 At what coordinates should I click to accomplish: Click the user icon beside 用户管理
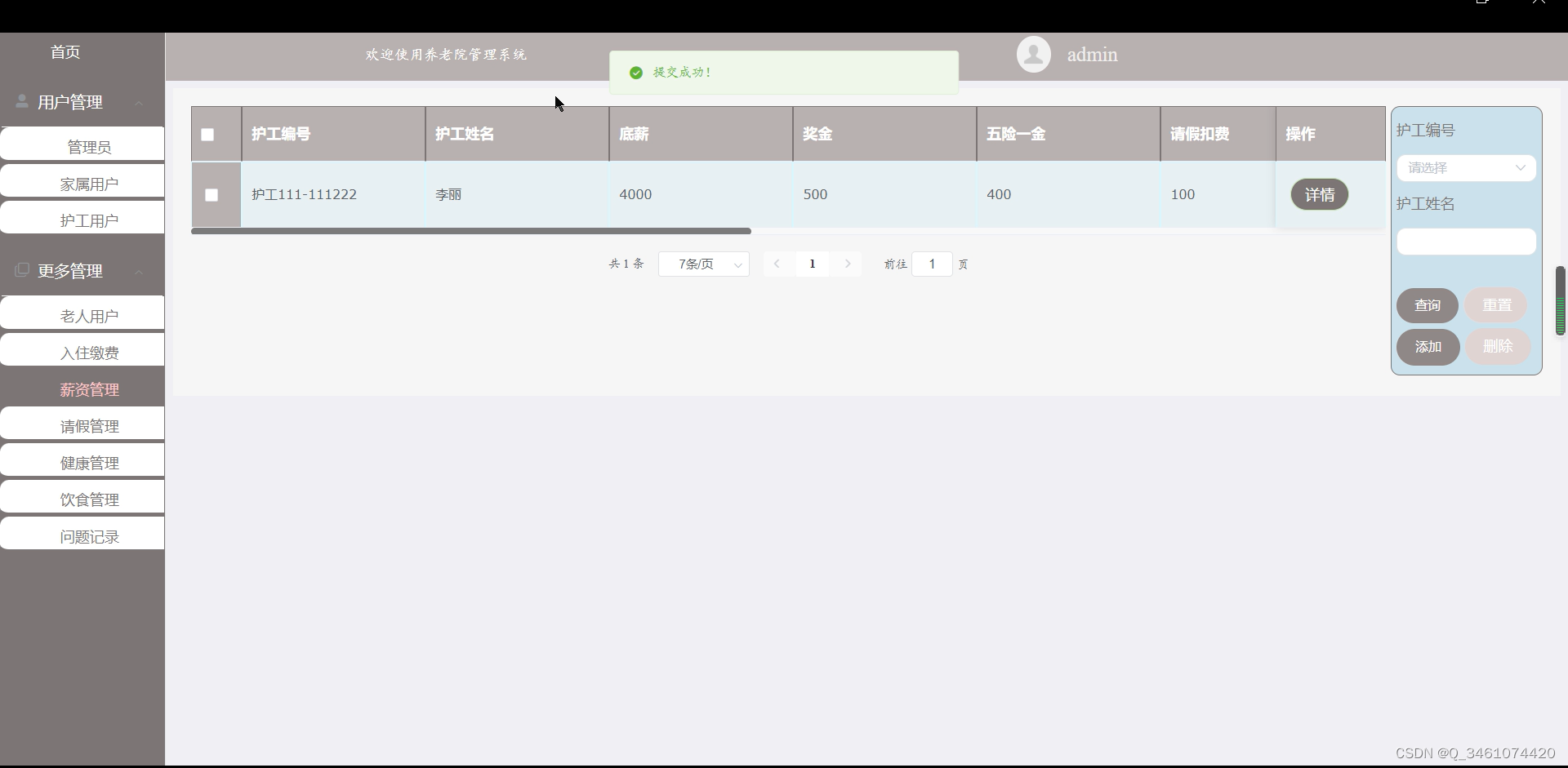pos(22,101)
